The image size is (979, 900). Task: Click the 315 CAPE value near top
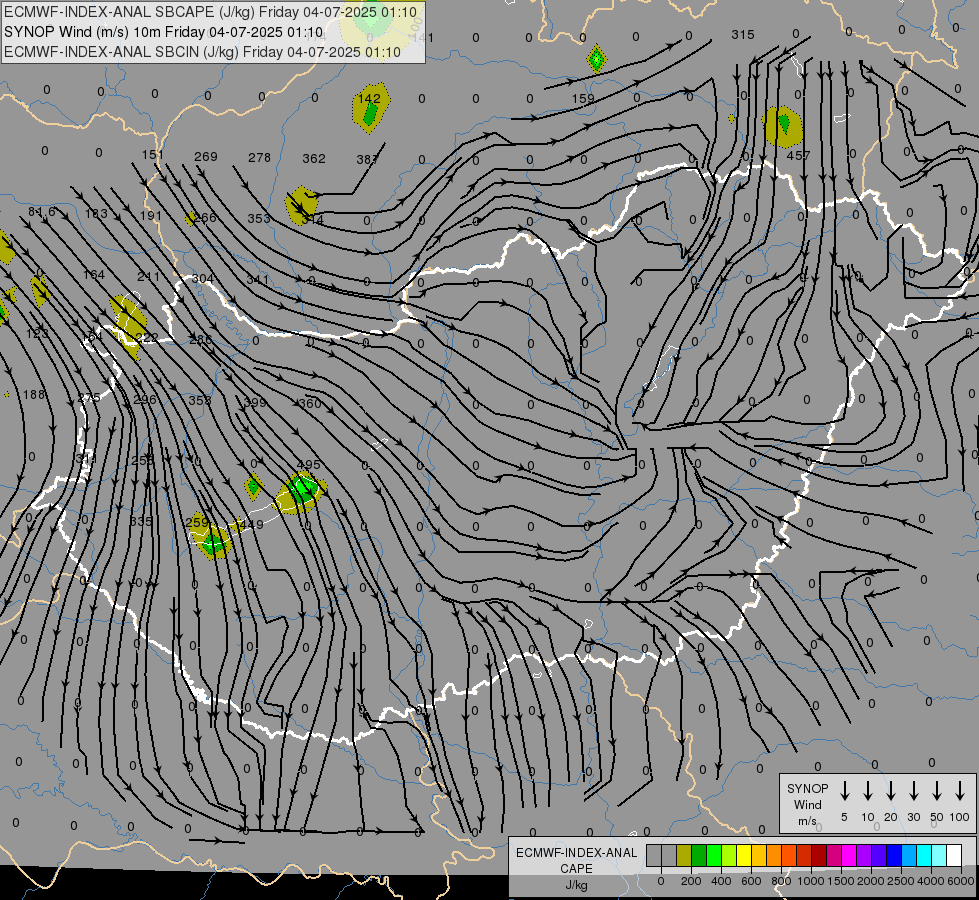743,35
